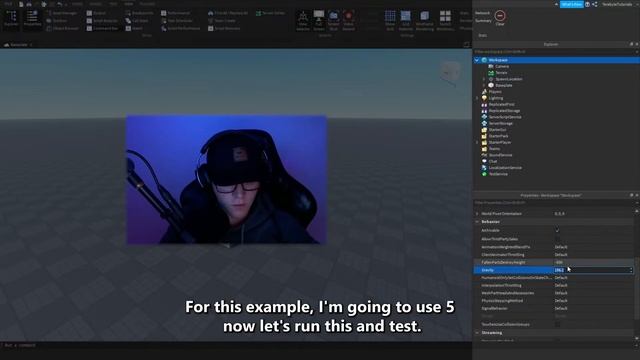The image size is (640, 360).
Task: Toggle Wireframe Rendering
Action: [x=424, y=20]
